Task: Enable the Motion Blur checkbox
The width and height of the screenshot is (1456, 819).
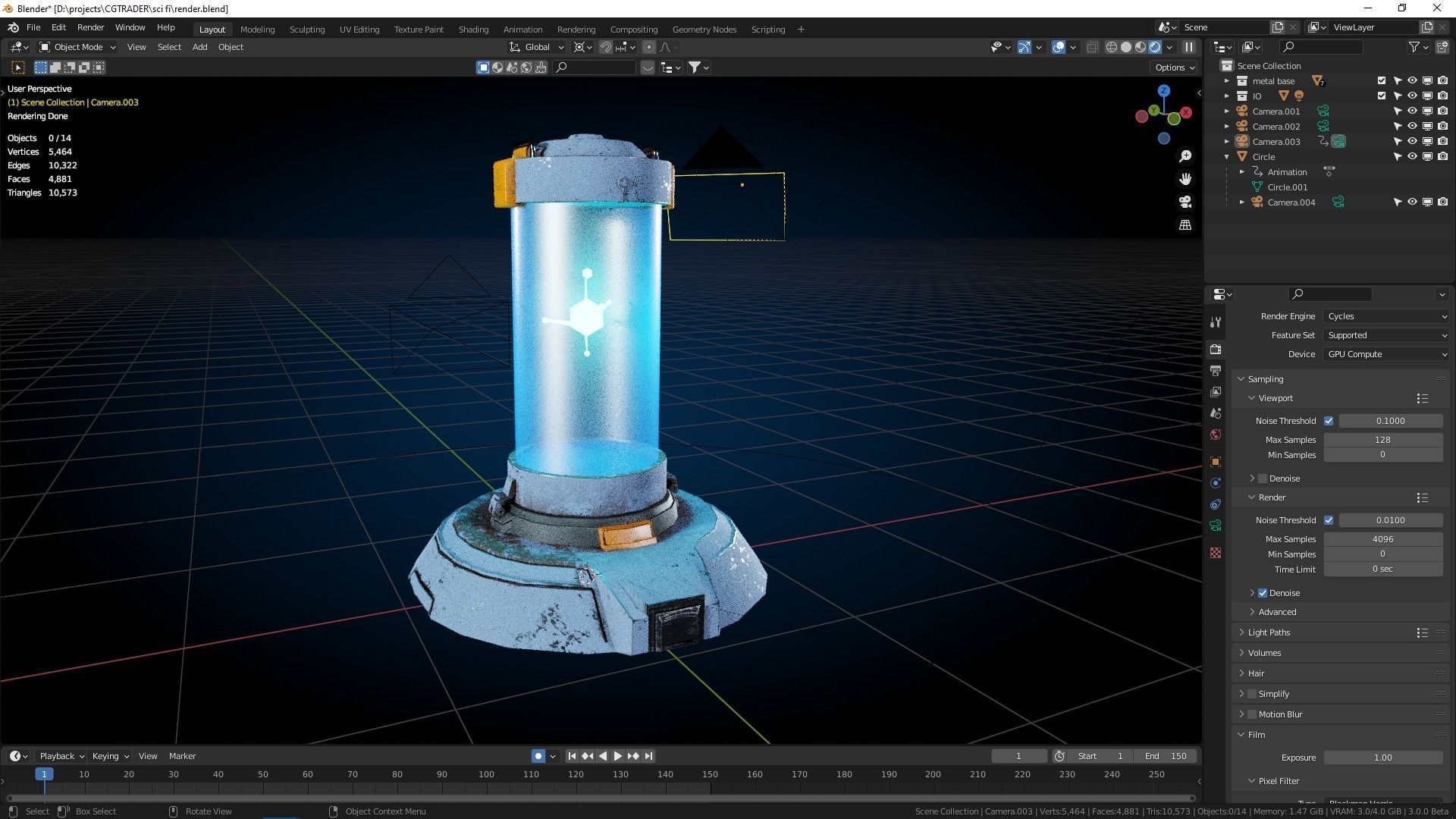Action: 1252,714
